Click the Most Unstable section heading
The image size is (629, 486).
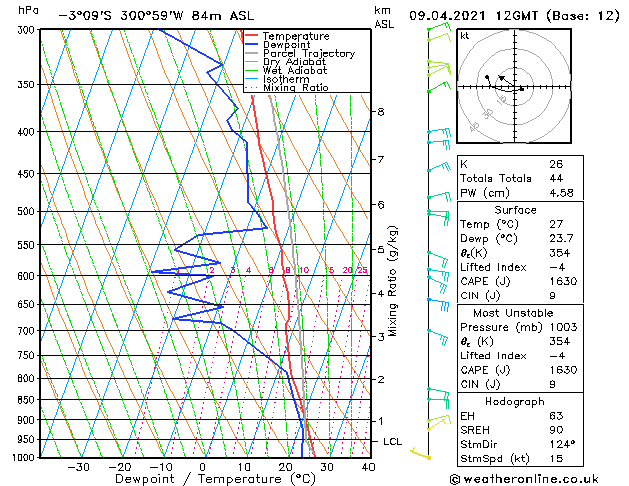tap(513, 313)
